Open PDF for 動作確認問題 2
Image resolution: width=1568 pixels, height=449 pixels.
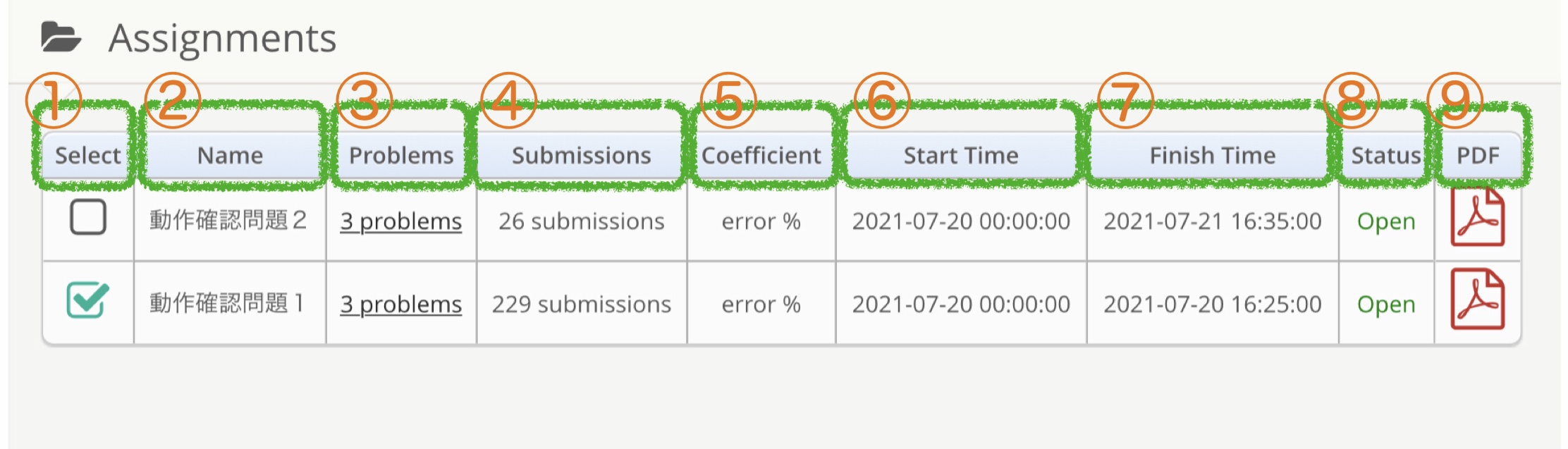click(1477, 218)
